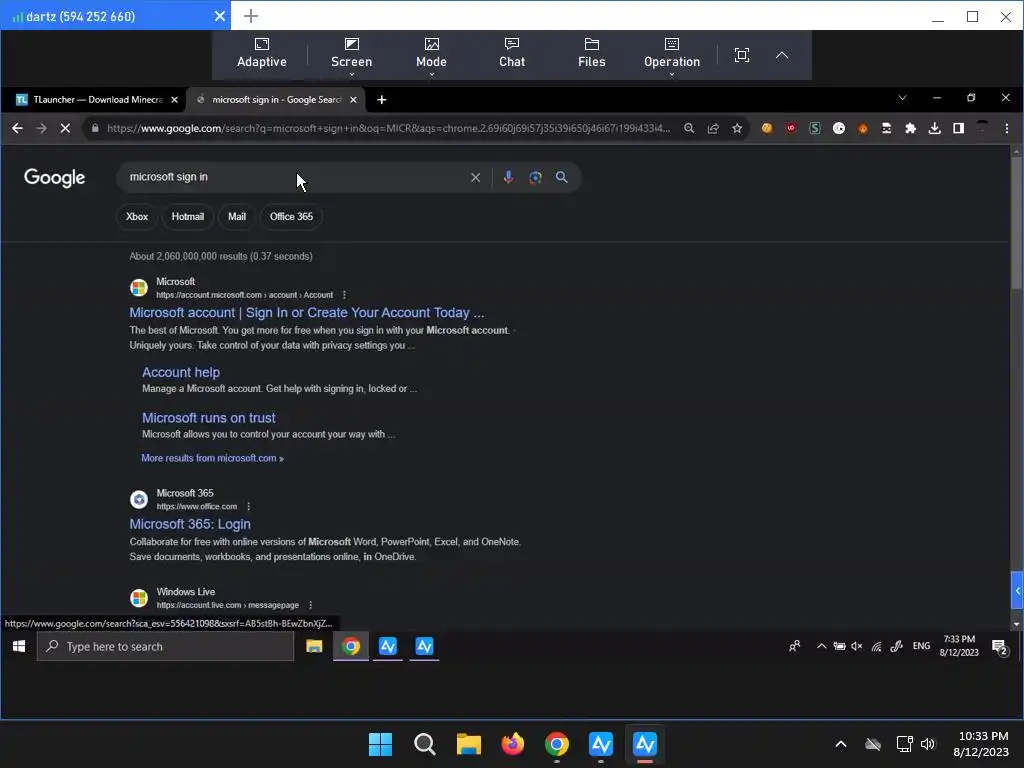Unmute the remote volume icon
The image size is (1024, 768).
pyautogui.click(x=857, y=647)
